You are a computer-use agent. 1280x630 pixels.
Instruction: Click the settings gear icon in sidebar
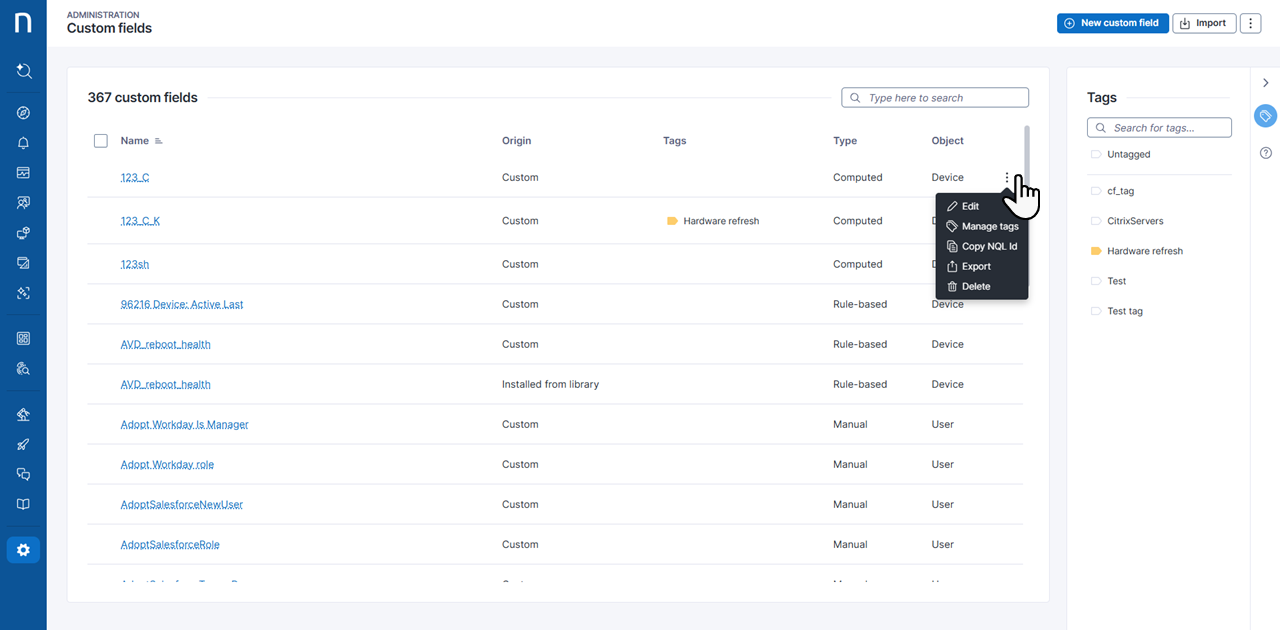23,550
